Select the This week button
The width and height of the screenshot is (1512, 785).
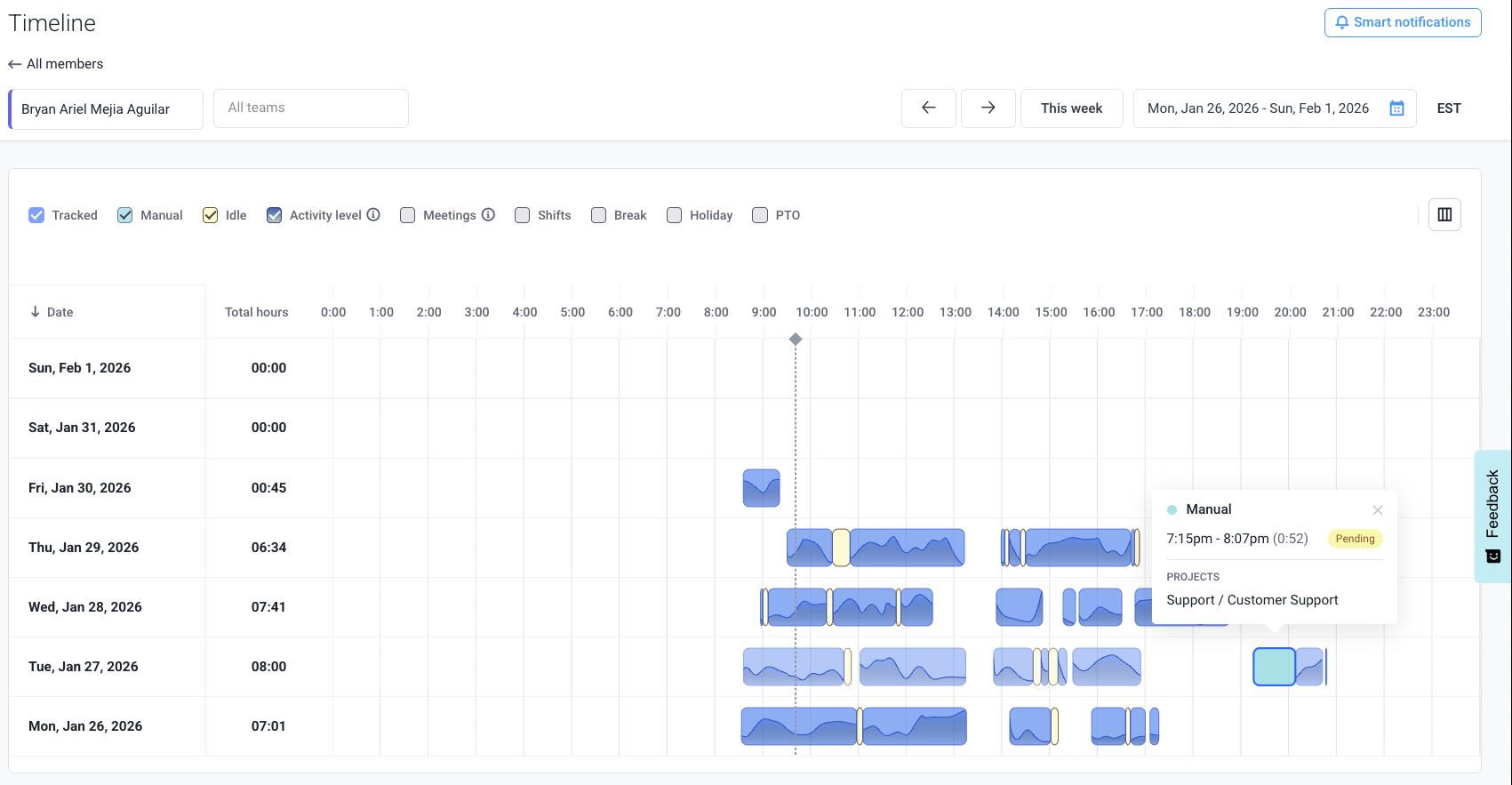click(x=1071, y=108)
